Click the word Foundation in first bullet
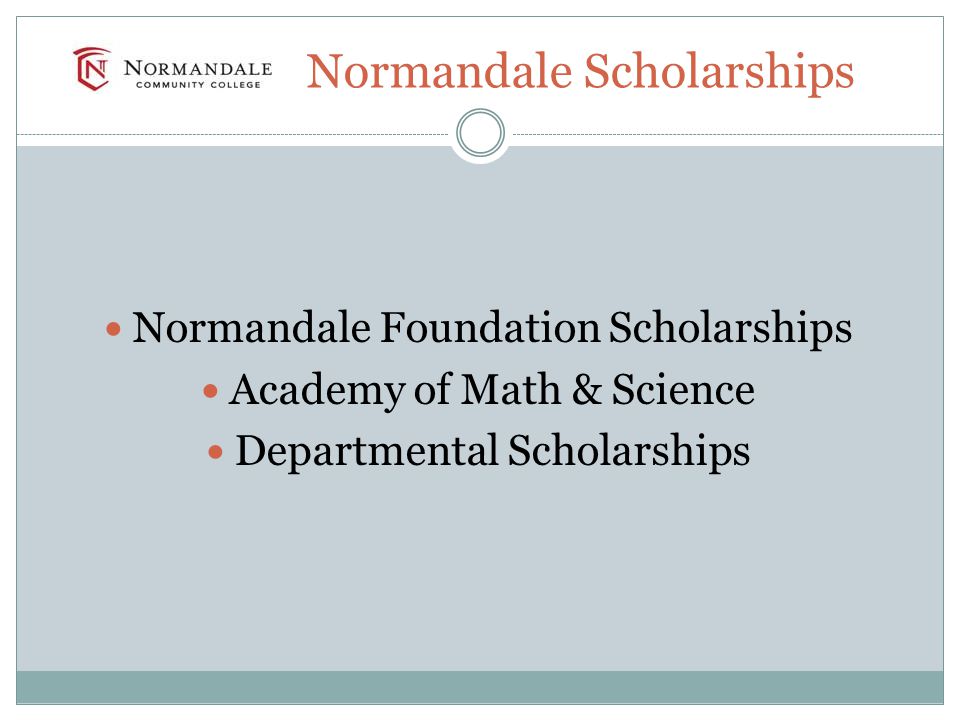 (490, 327)
